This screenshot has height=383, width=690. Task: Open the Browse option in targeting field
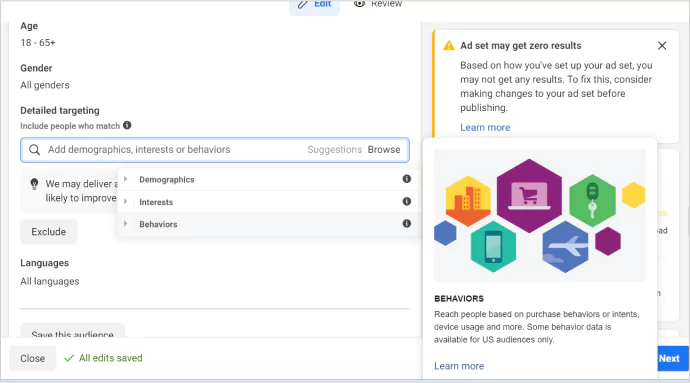coord(384,150)
